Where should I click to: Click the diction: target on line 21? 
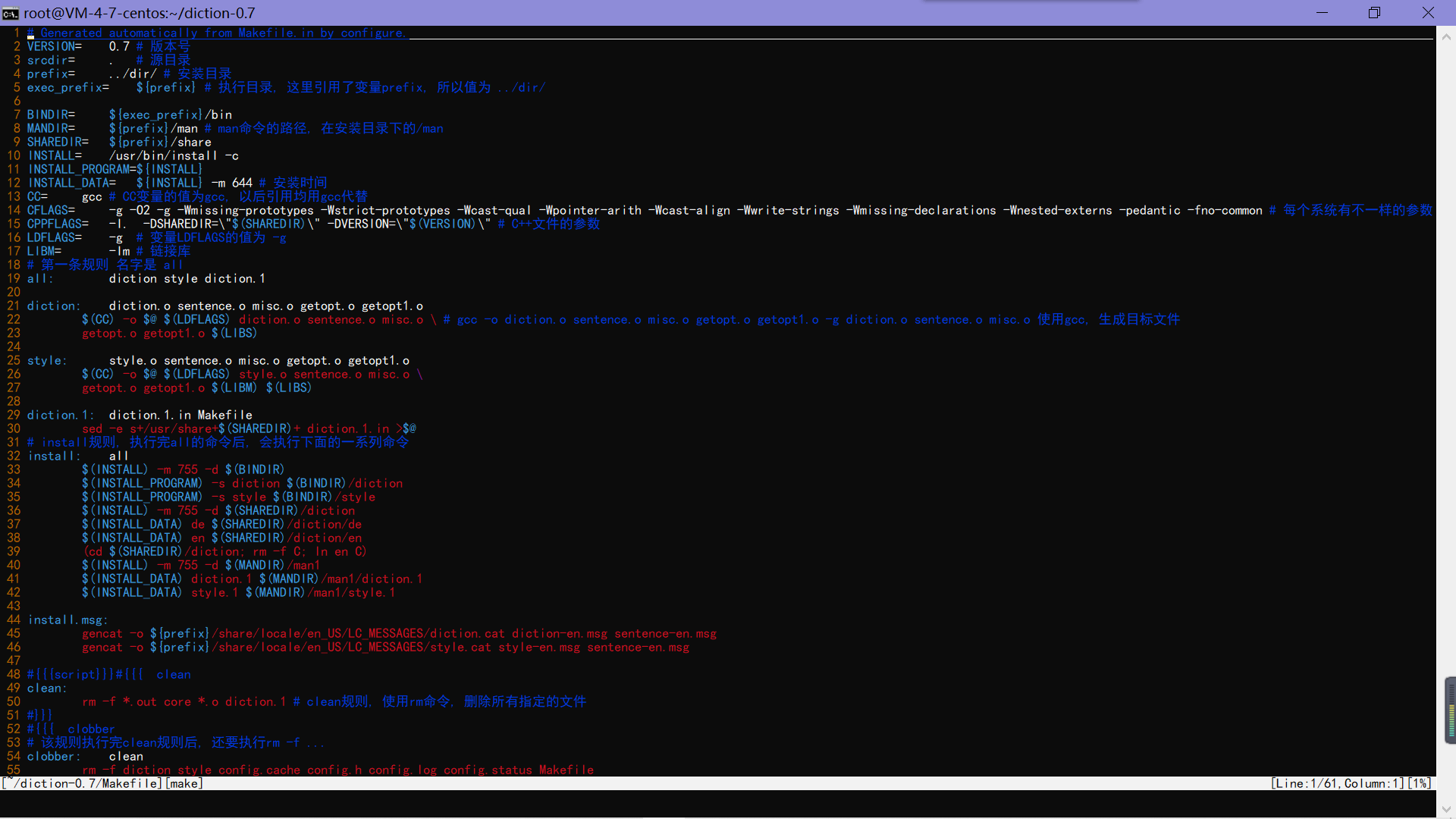tap(53, 306)
